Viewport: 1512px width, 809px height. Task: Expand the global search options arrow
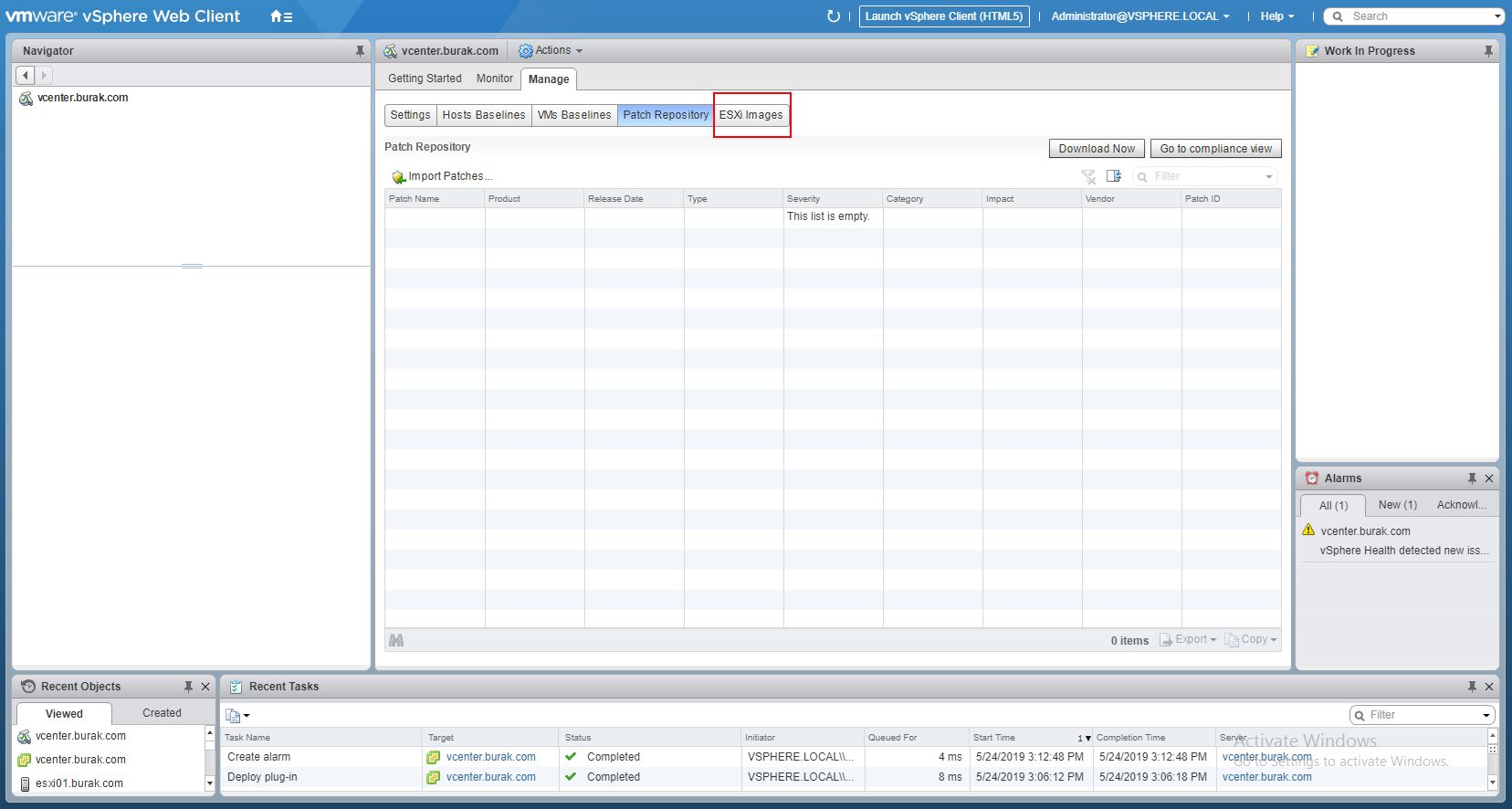pos(1497,16)
